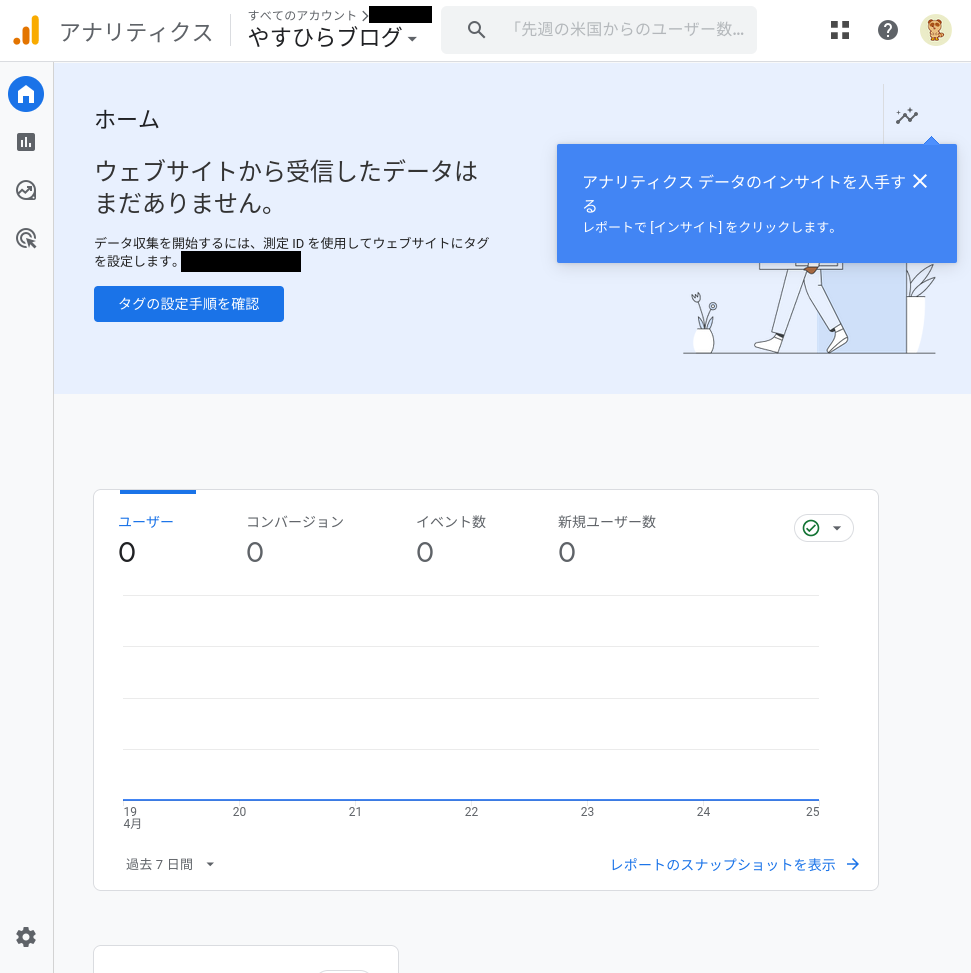This screenshot has height=973, width=971.
Task: Open the Insights sparkline icon
Action: 907,117
